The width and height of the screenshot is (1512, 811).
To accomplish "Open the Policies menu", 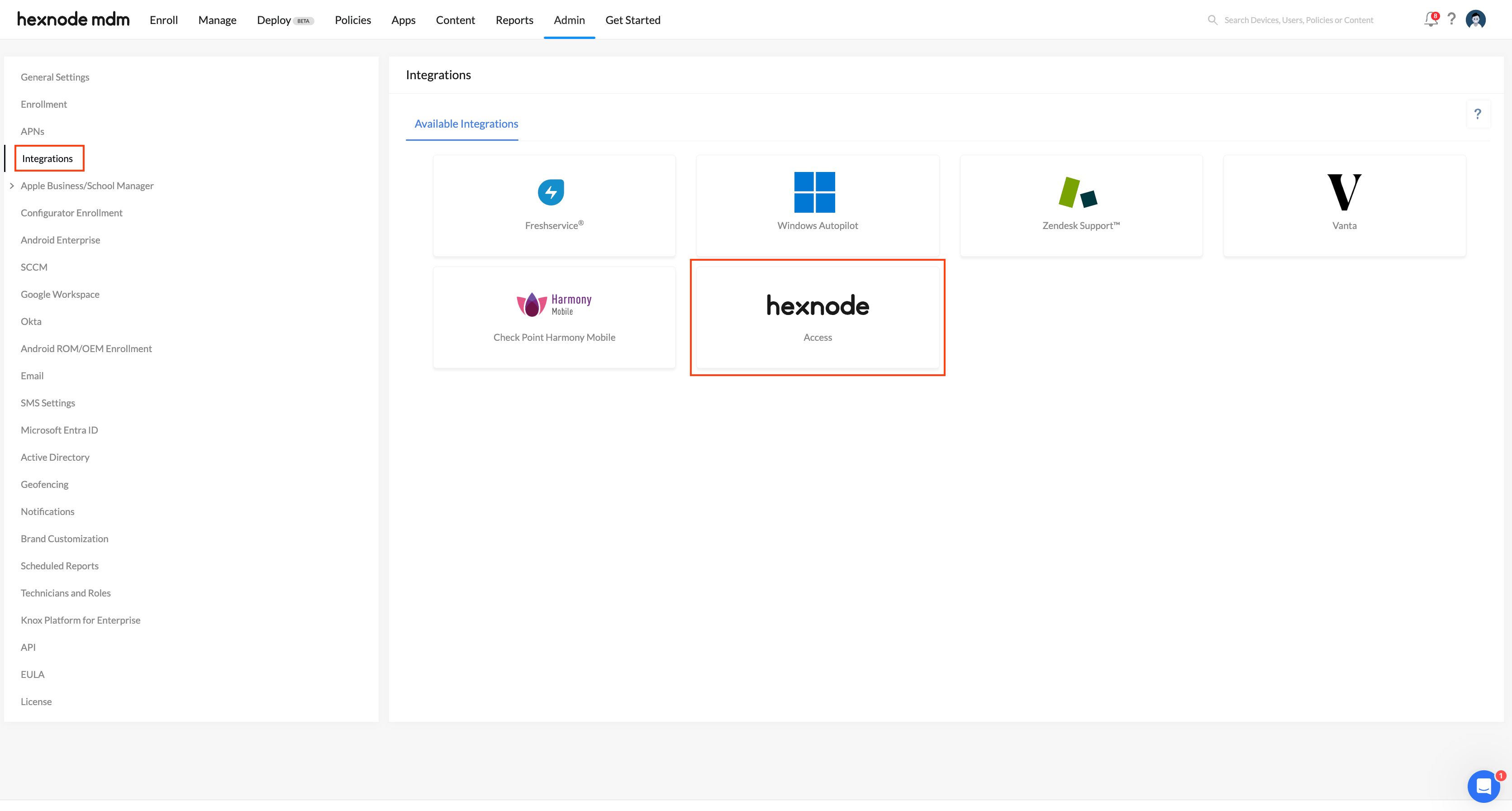I will 353,20.
